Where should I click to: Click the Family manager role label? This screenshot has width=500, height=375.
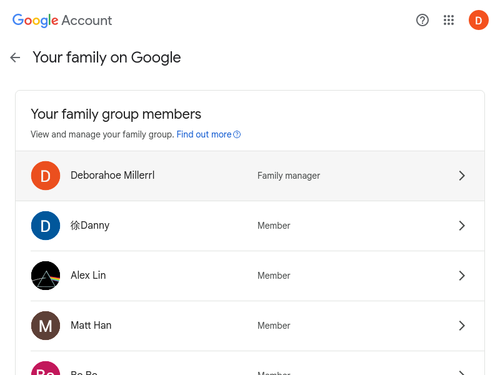[289, 176]
